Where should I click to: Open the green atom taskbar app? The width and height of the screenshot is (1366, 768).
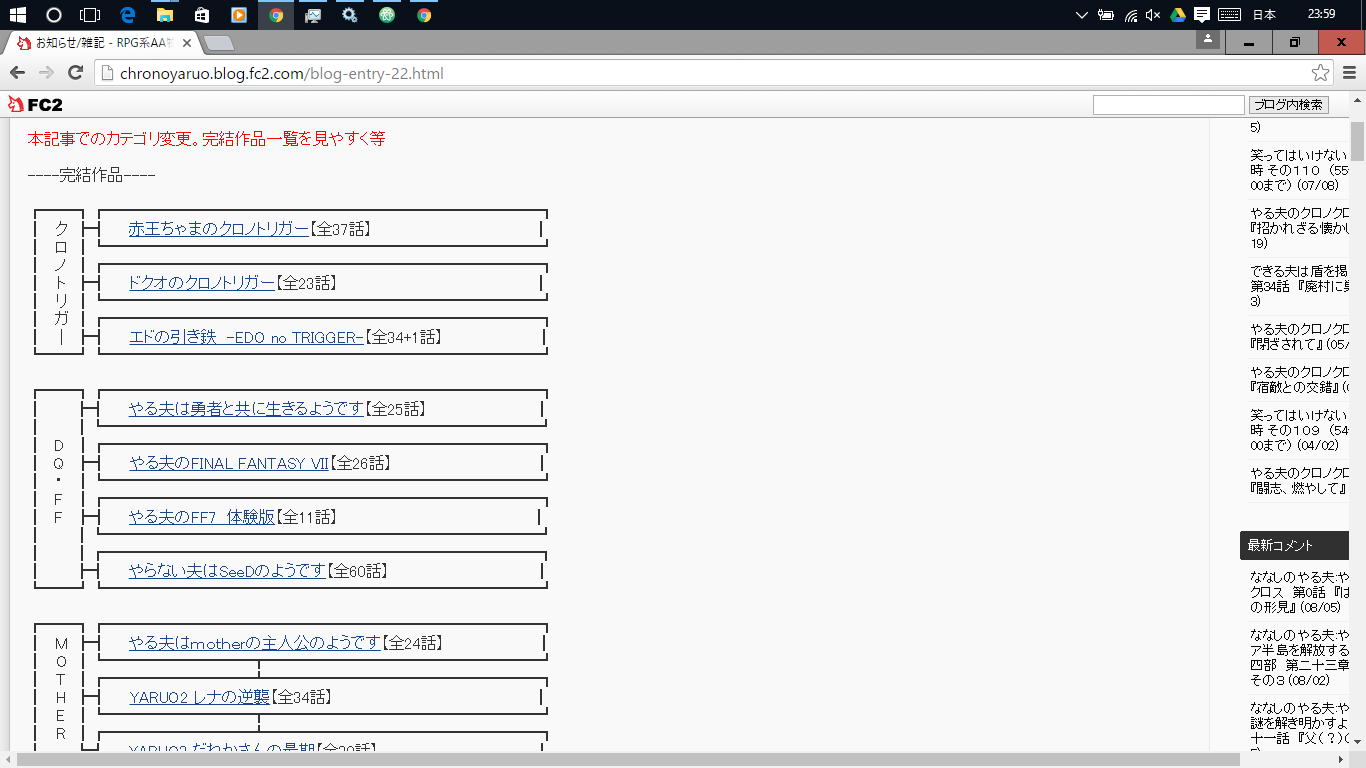point(387,15)
